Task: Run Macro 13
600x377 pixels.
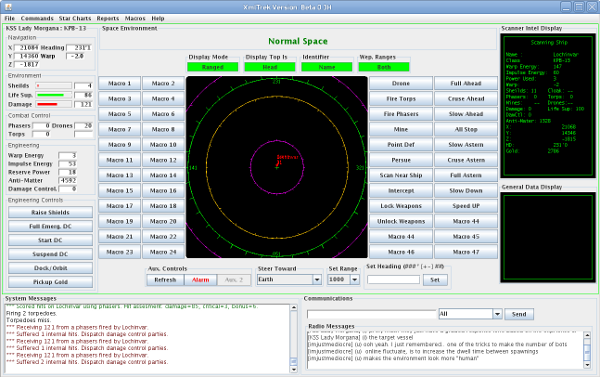Action: [119, 175]
